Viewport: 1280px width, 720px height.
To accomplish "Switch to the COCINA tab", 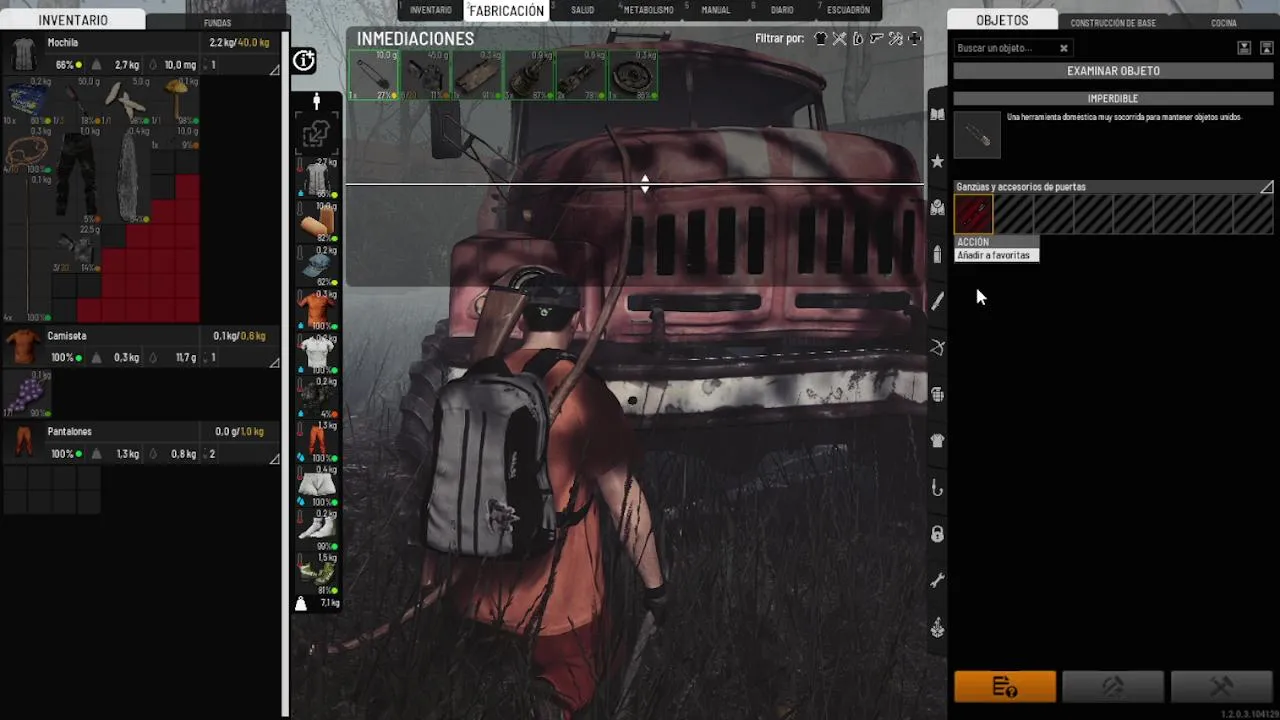I will [x=1223, y=23].
